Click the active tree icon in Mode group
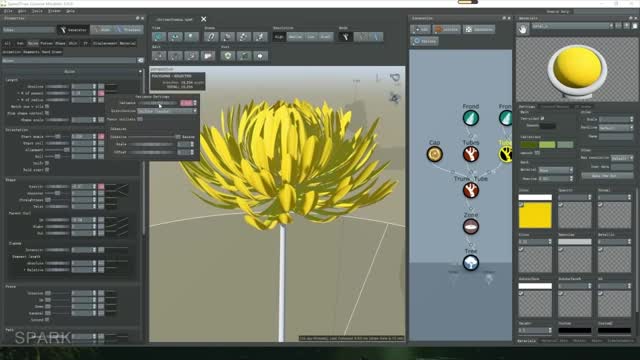This screenshot has height=360, width=640. tap(345, 37)
